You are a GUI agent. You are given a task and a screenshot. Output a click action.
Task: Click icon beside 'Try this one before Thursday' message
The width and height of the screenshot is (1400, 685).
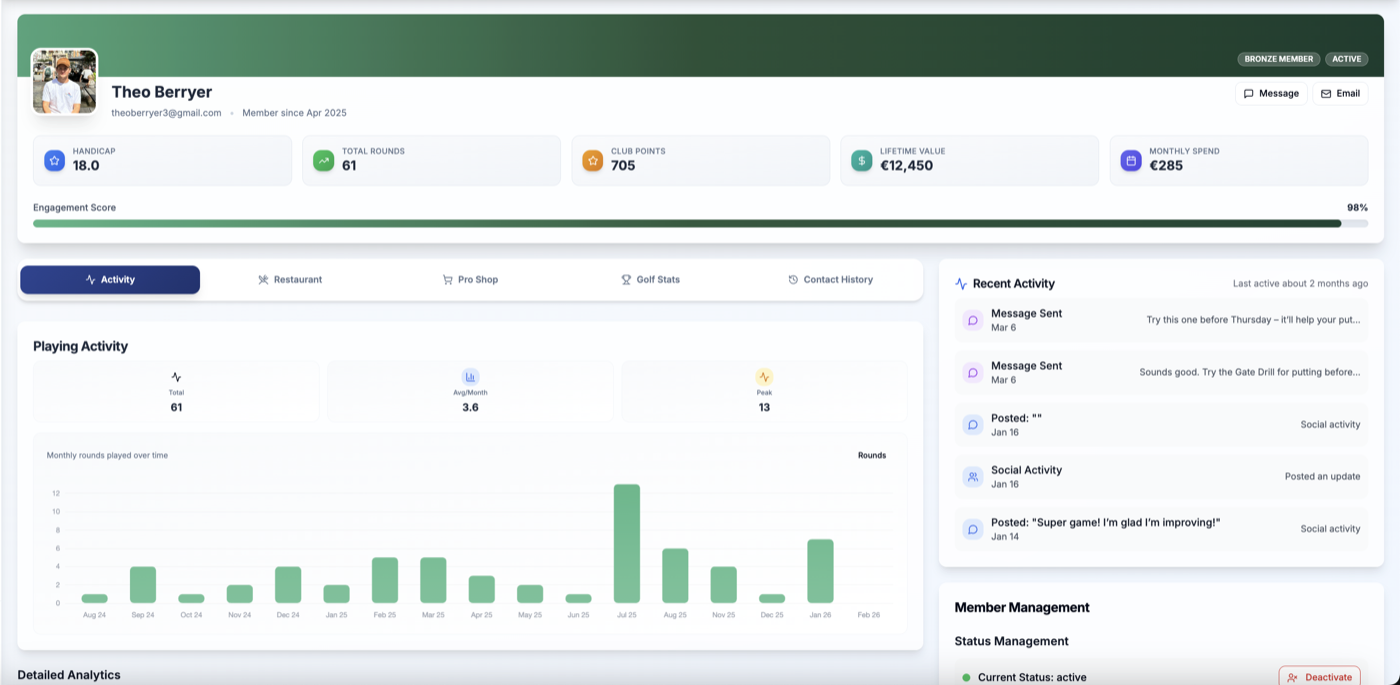click(x=973, y=320)
